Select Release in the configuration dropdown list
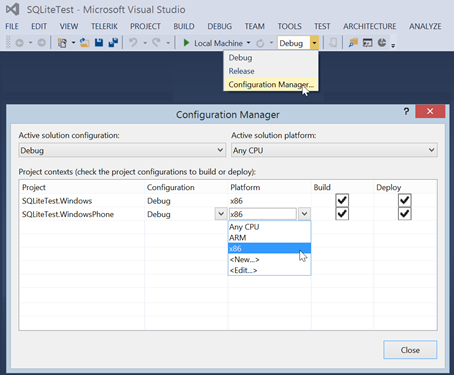 [x=271, y=71]
